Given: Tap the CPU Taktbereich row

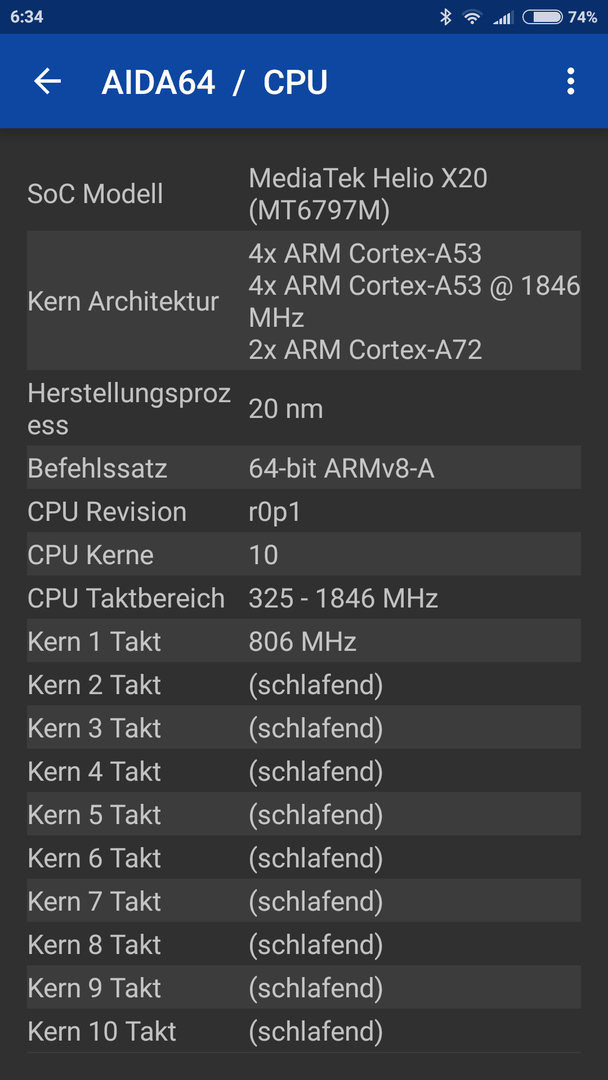Looking at the screenshot, I should 304,598.
